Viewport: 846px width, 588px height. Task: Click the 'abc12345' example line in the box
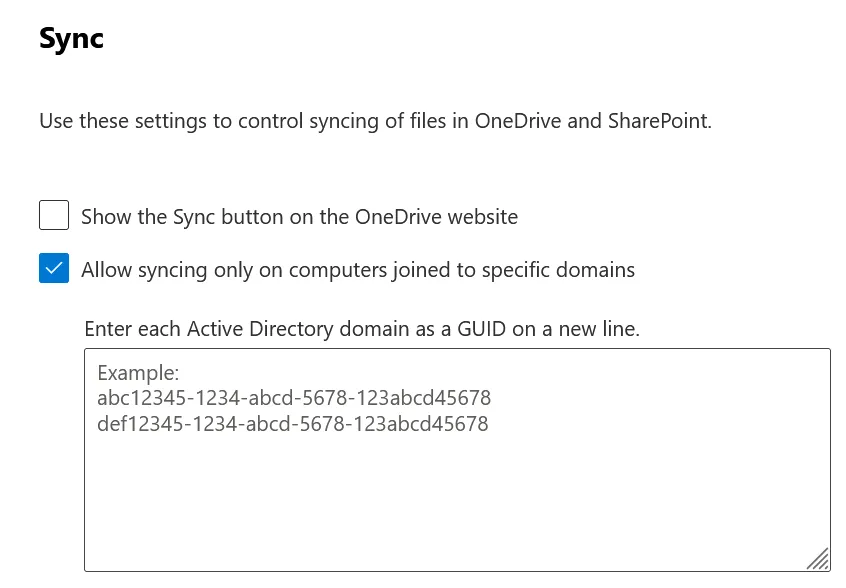[294, 398]
